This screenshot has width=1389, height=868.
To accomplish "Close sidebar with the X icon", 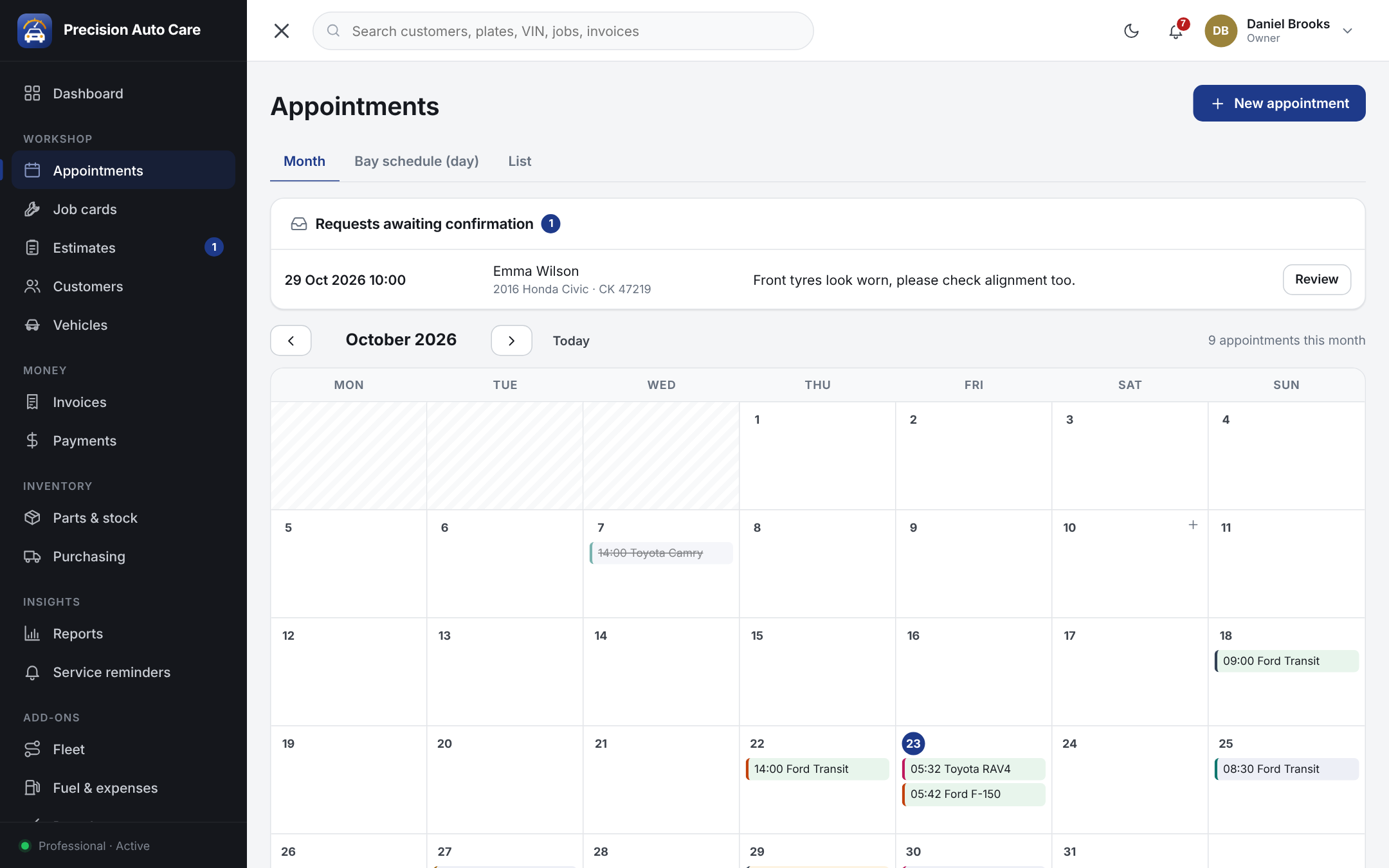I will point(282,31).
